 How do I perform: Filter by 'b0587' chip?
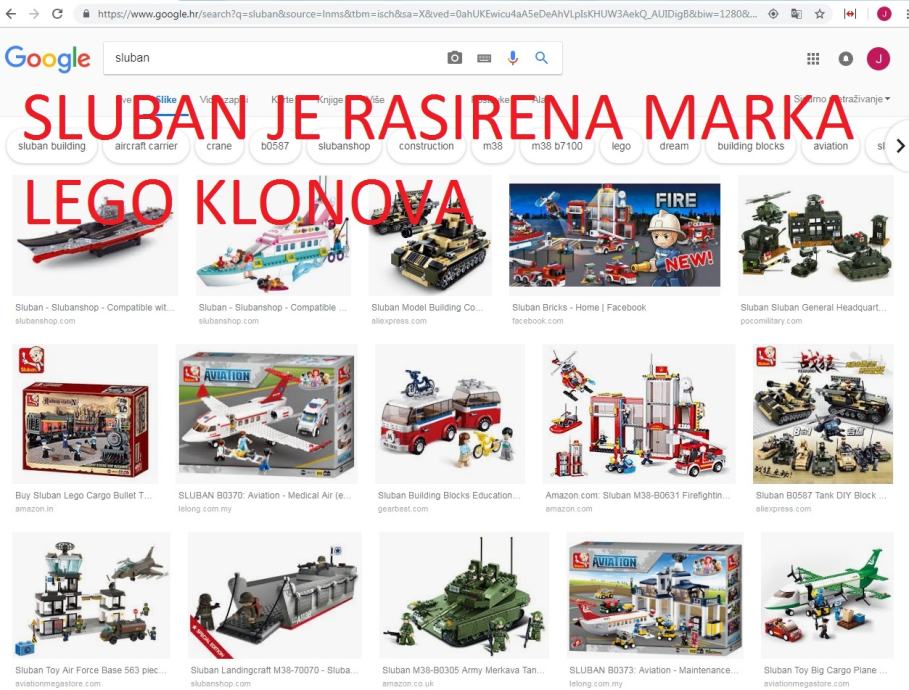(x=275, y=146)
